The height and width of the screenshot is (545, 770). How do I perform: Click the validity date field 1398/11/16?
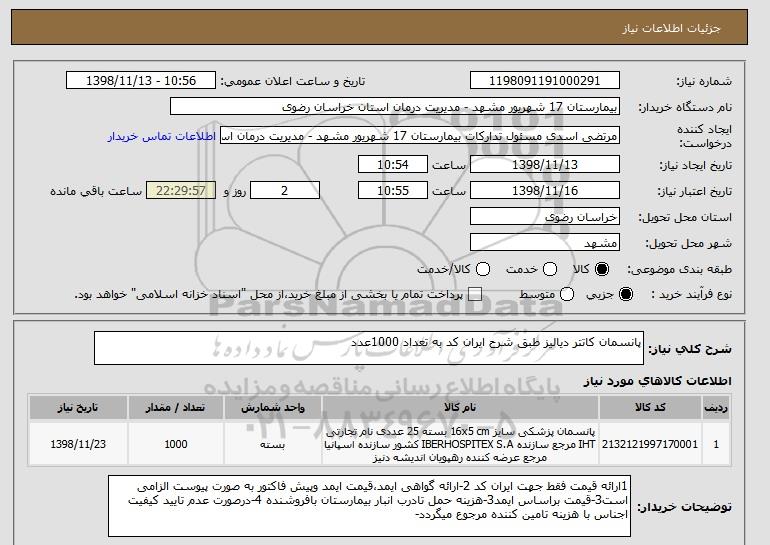tap(545, 191)
